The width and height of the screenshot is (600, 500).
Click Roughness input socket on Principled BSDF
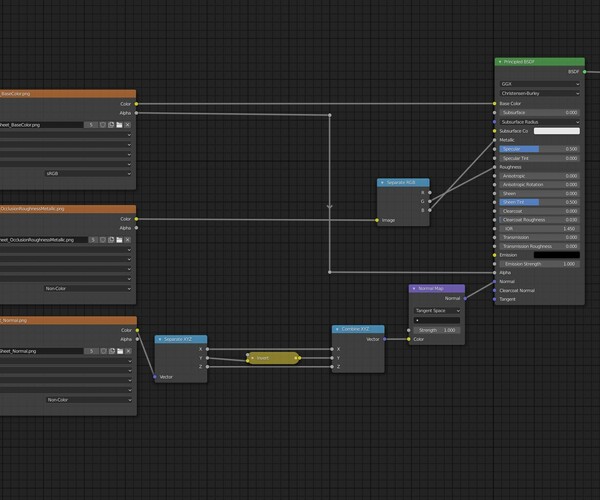(494, 167)
